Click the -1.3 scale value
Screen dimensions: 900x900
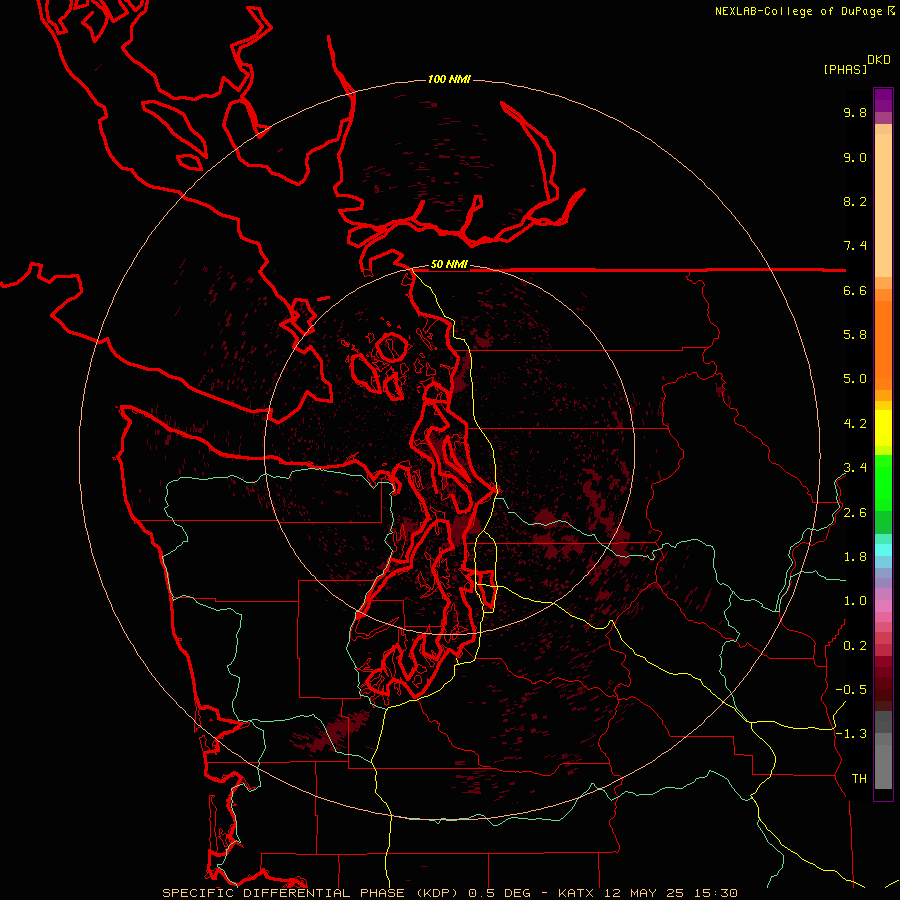point(851,734)
